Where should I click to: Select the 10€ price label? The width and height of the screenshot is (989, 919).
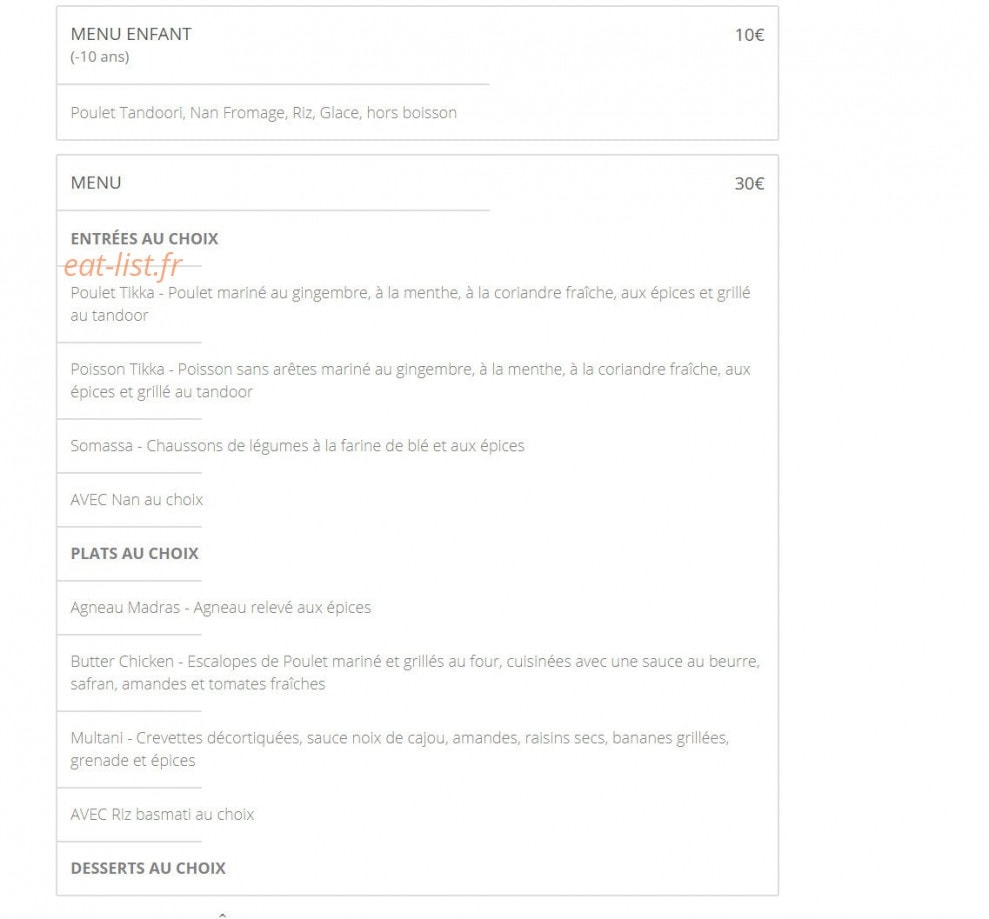click(749, 35)
